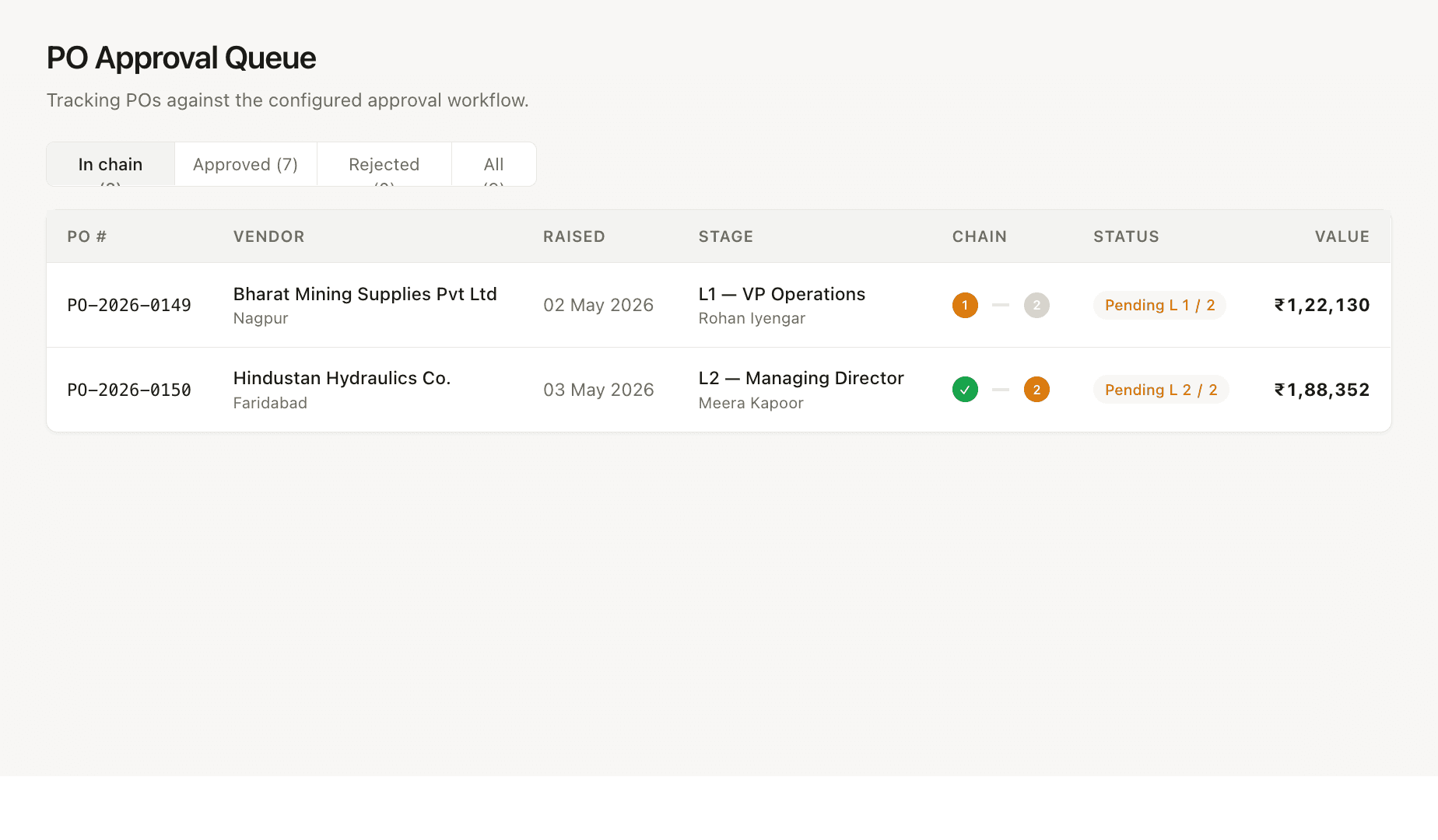The height and width of the screenshot is (840, 1438).
Task: Open PO-2026-0150 purchase order
Action: pyautogui.click(x=129, y=390)
